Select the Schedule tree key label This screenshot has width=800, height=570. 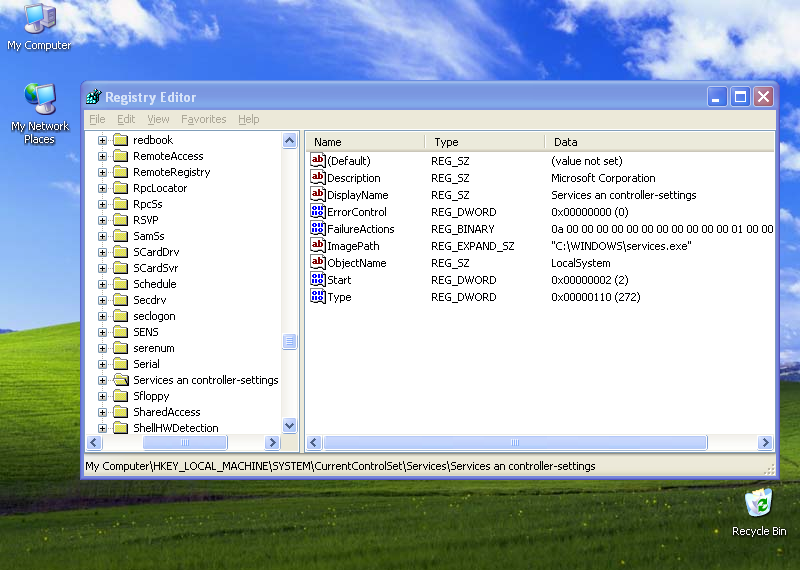(x=155, y=284)
